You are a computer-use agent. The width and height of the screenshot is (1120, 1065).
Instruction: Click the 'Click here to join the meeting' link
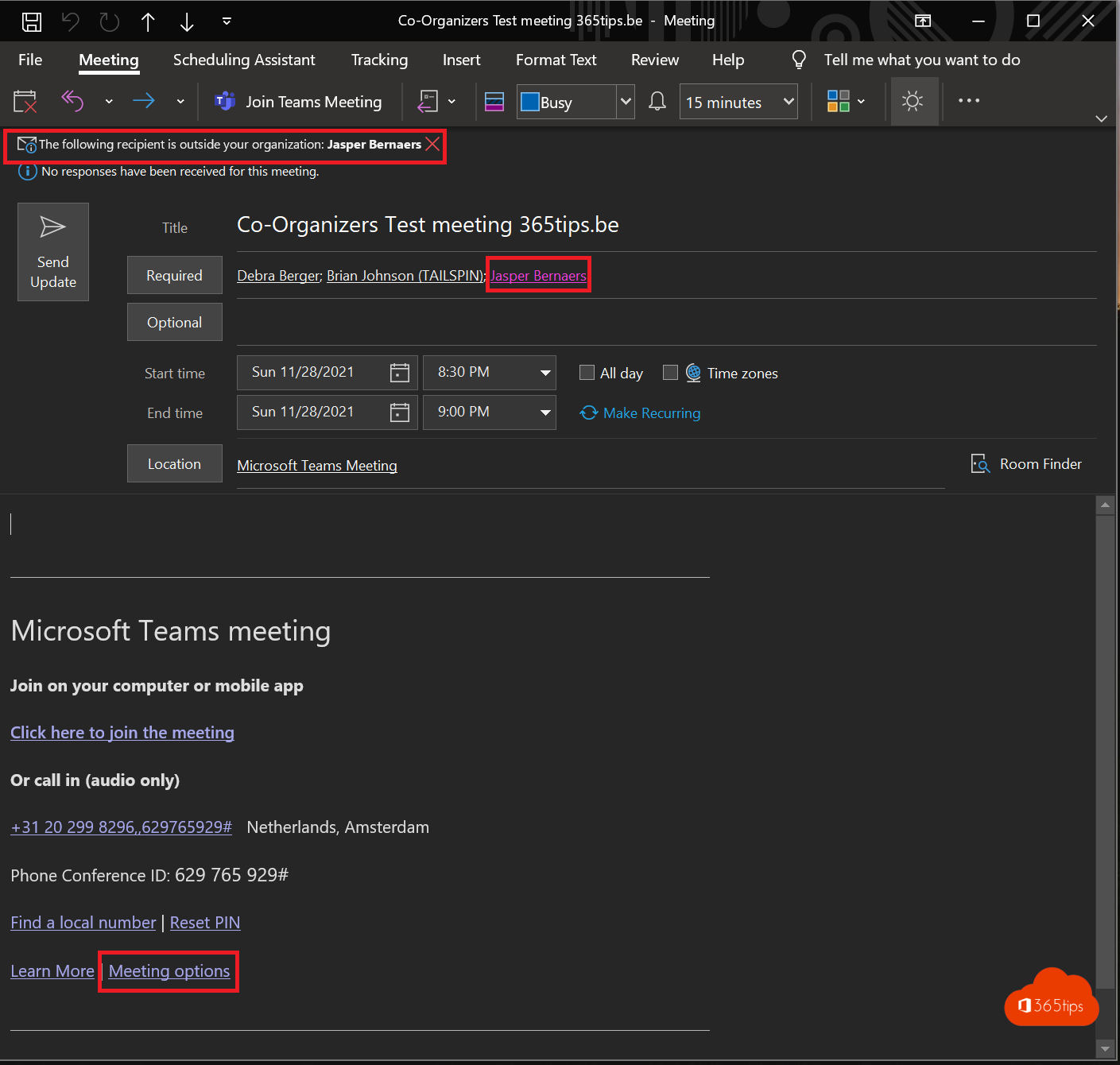tap(122, 732)
